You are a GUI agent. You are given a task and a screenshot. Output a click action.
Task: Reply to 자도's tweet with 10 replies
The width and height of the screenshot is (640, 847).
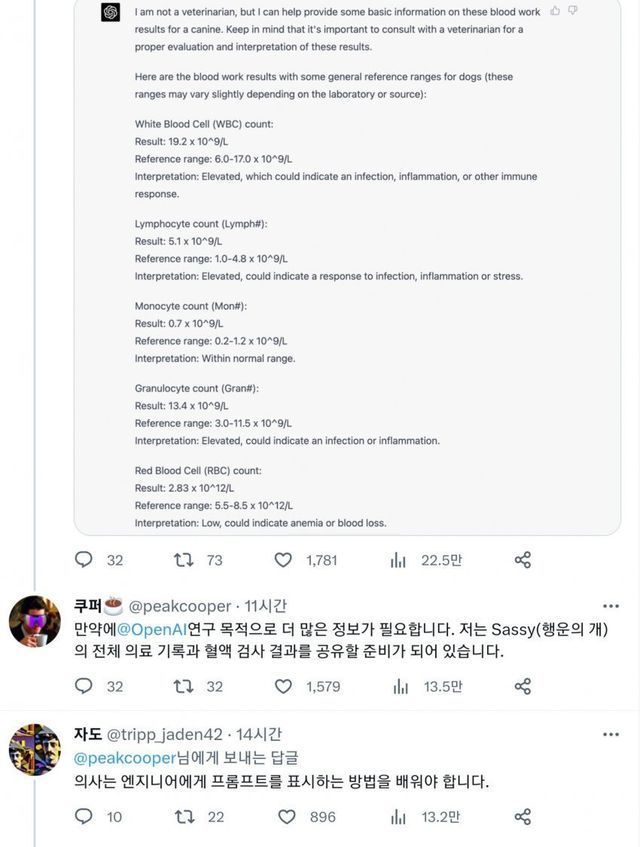tap(86, 817)
